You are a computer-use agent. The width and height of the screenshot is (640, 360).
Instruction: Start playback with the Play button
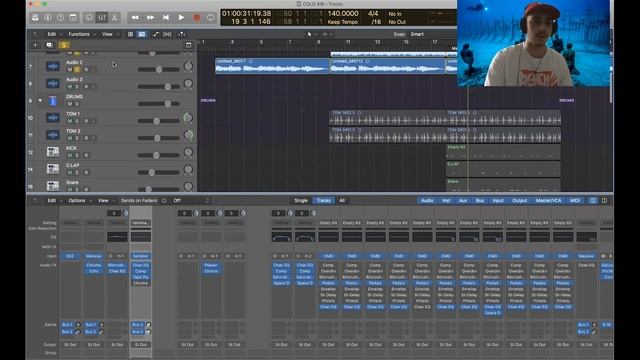pos(181,18)
